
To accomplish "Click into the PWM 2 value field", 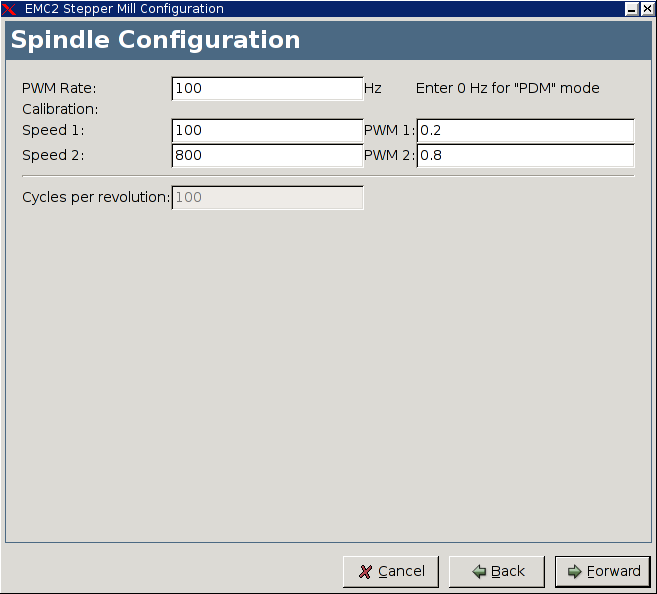I will [525, 156].
